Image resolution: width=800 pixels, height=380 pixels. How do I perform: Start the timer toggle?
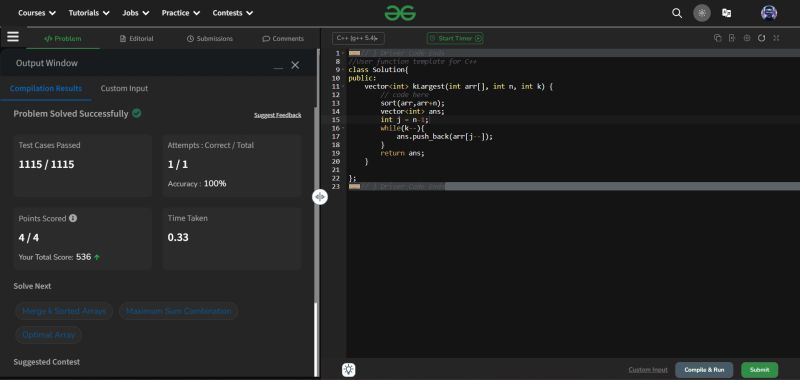(455, 38)
